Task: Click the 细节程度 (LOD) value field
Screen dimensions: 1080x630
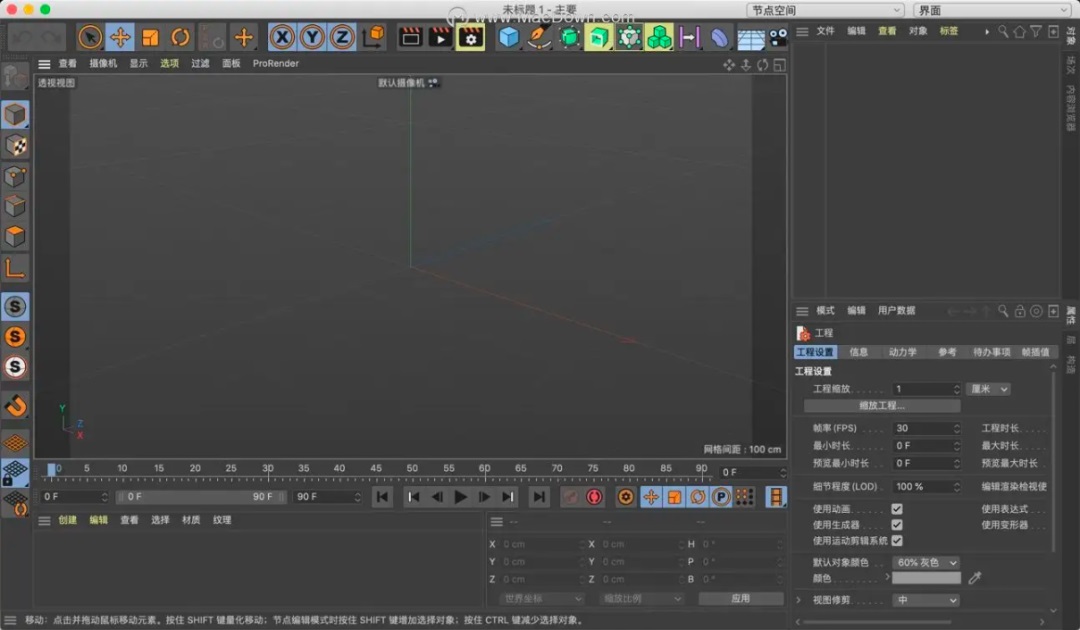Action: point(926,487)
